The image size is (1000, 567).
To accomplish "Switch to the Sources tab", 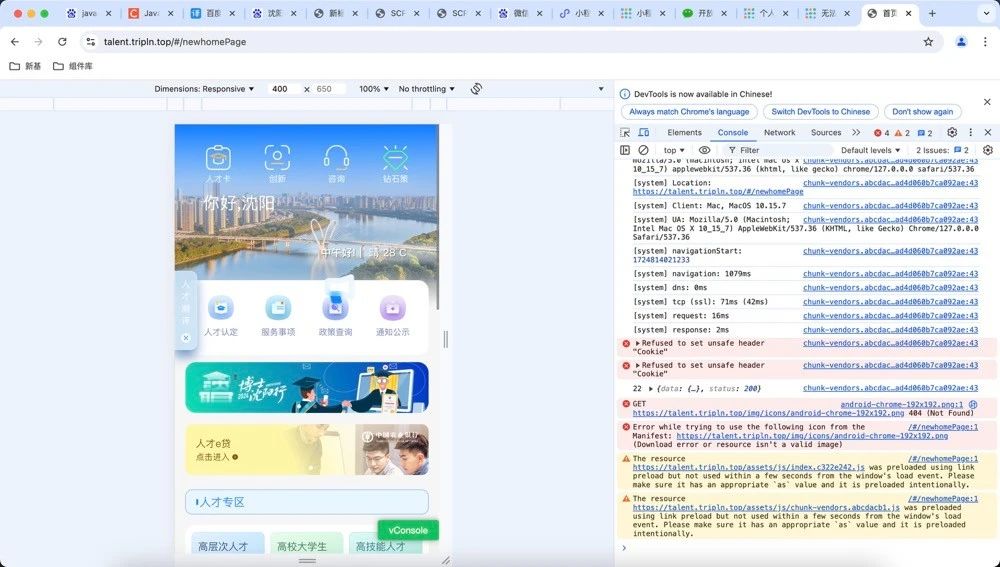I will pyautogui.click(x=826, y=133).
